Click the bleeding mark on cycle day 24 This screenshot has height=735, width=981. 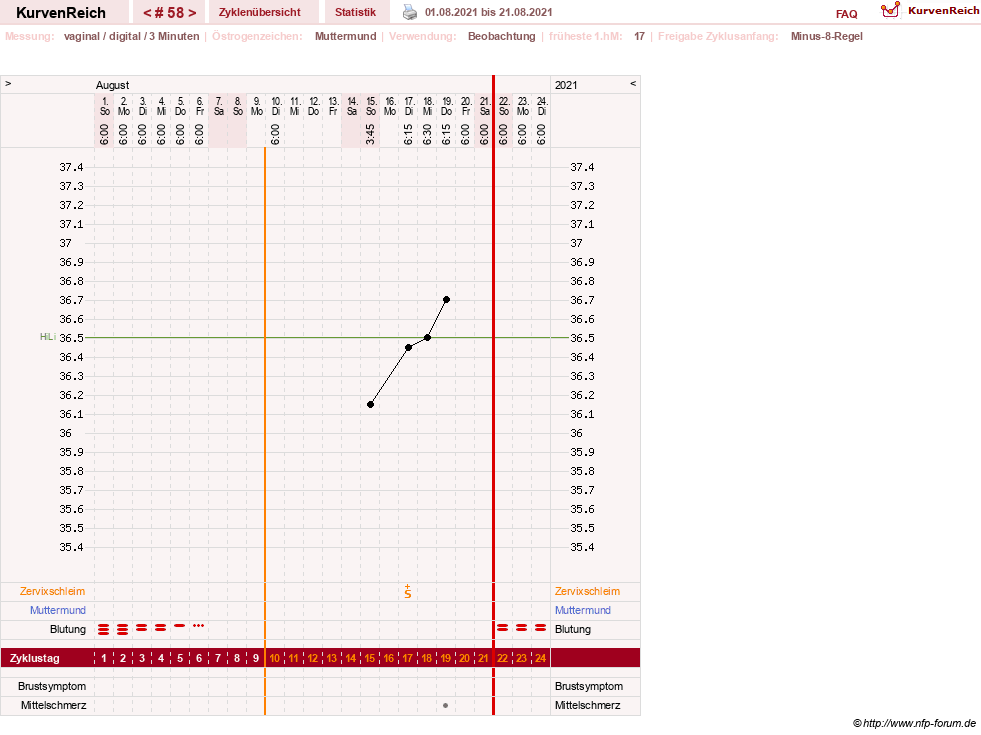[x=541, y=627]
